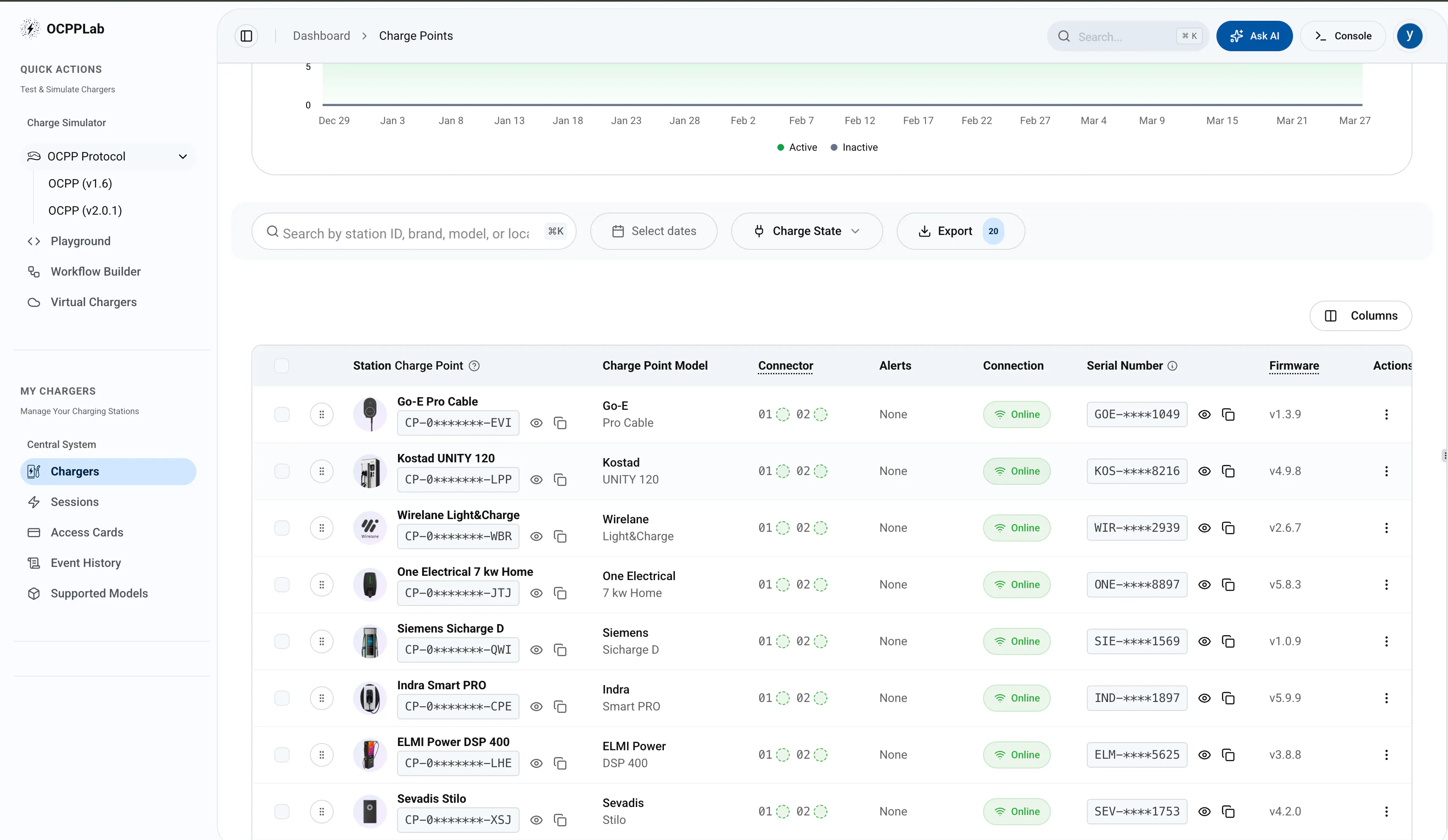The image size is (1448, 840).
Task: Open Serial Number info icon
Action: (1173, 366)
